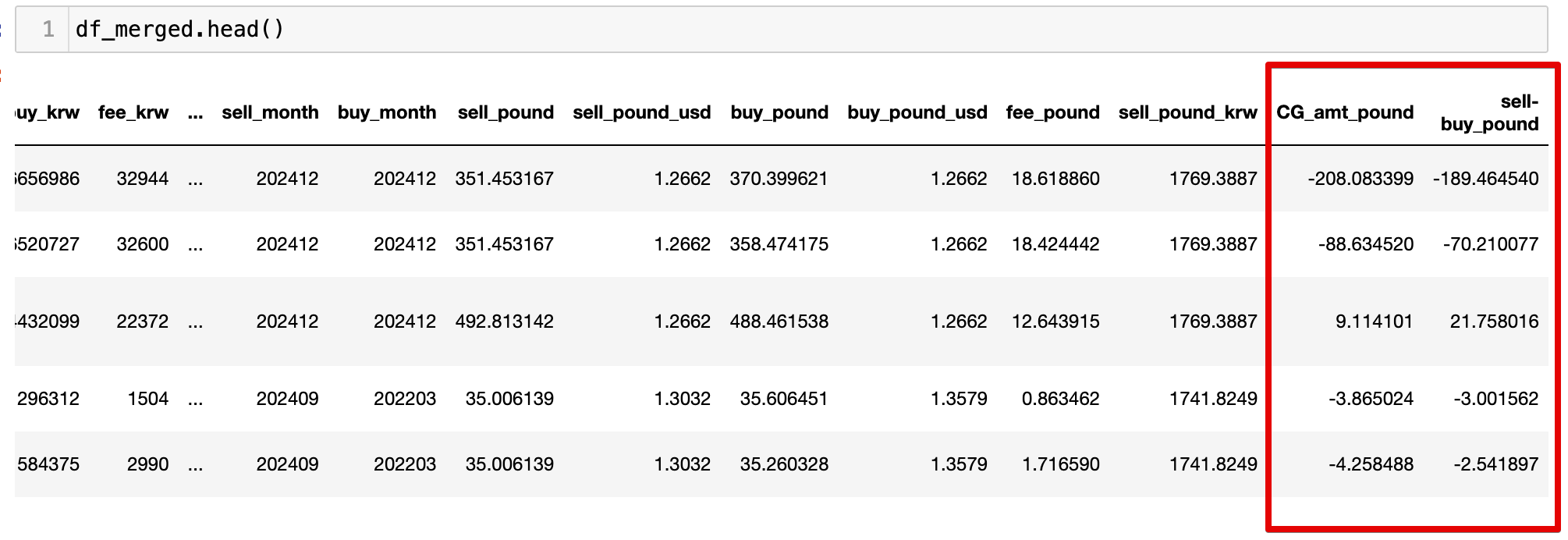Click the buy_pound column header
Viewport: 1568px width, 540px height.
pos(779,112)
